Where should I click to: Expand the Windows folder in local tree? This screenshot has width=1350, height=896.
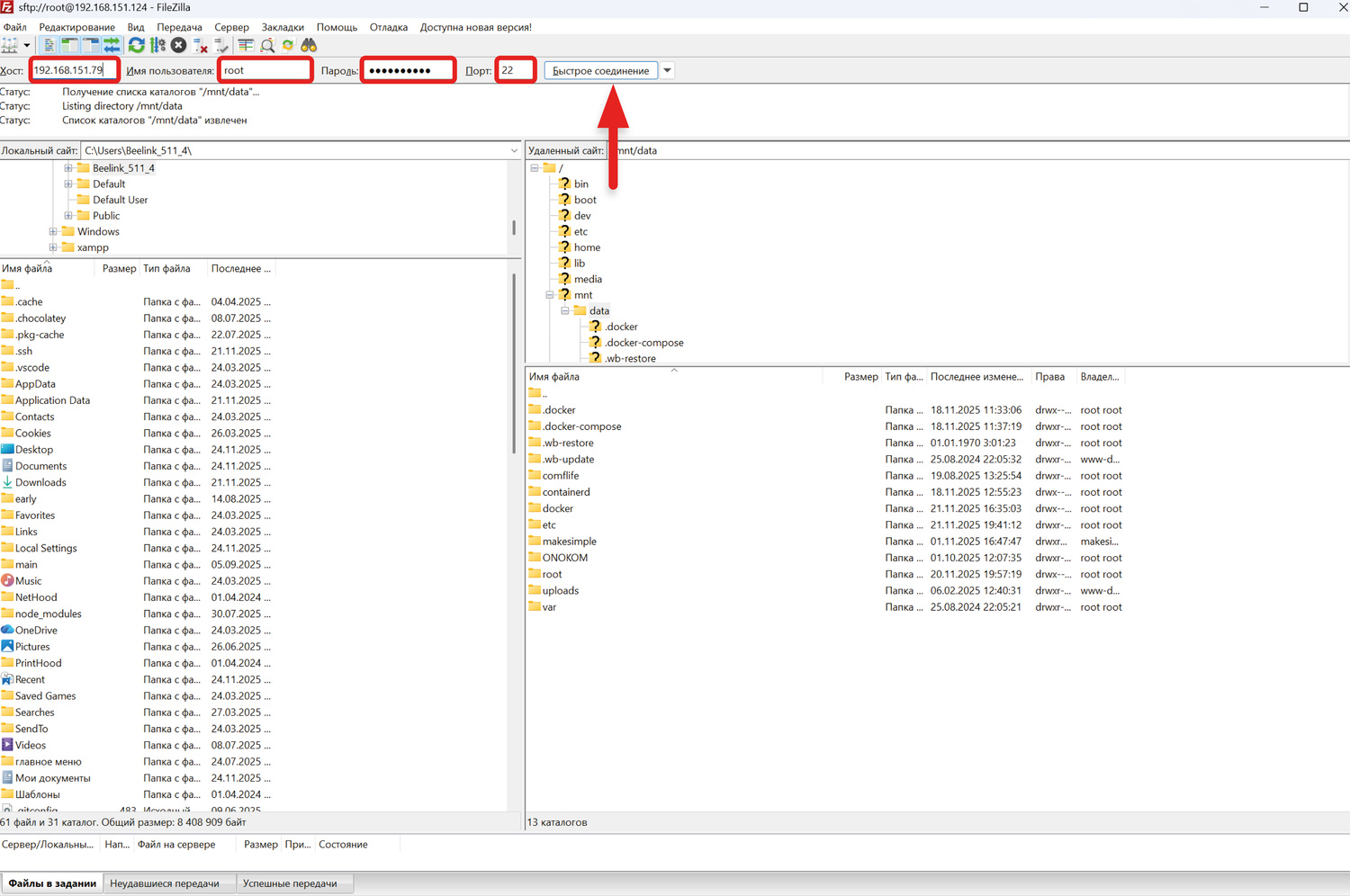tap(53, 232)
